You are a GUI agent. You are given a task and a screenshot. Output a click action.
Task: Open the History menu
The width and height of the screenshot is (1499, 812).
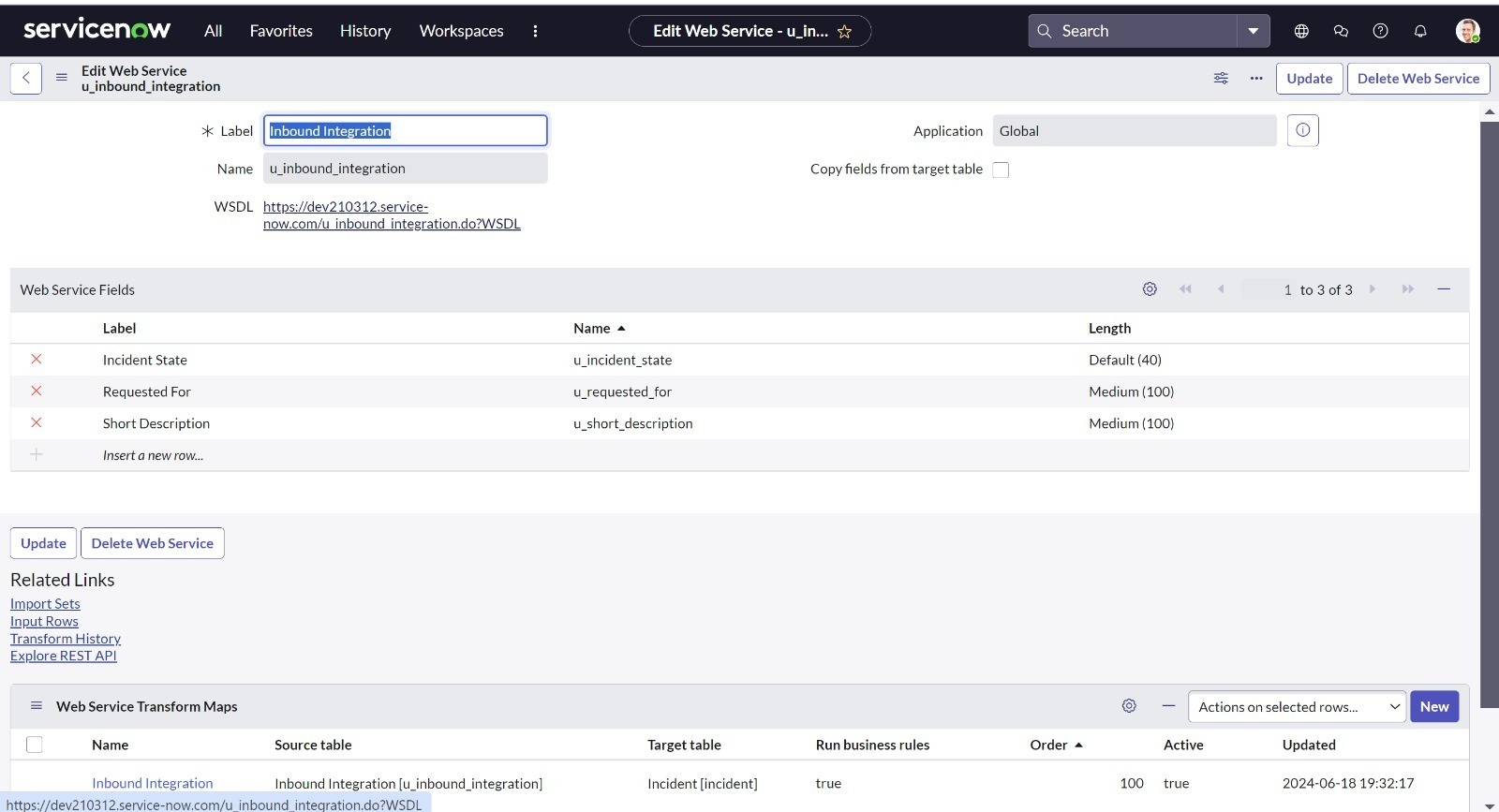click(x=365, y=31)
